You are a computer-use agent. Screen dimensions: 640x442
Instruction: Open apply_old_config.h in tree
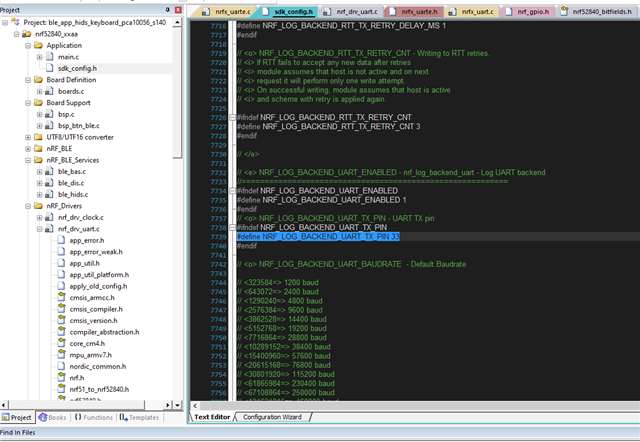point(98,286)
